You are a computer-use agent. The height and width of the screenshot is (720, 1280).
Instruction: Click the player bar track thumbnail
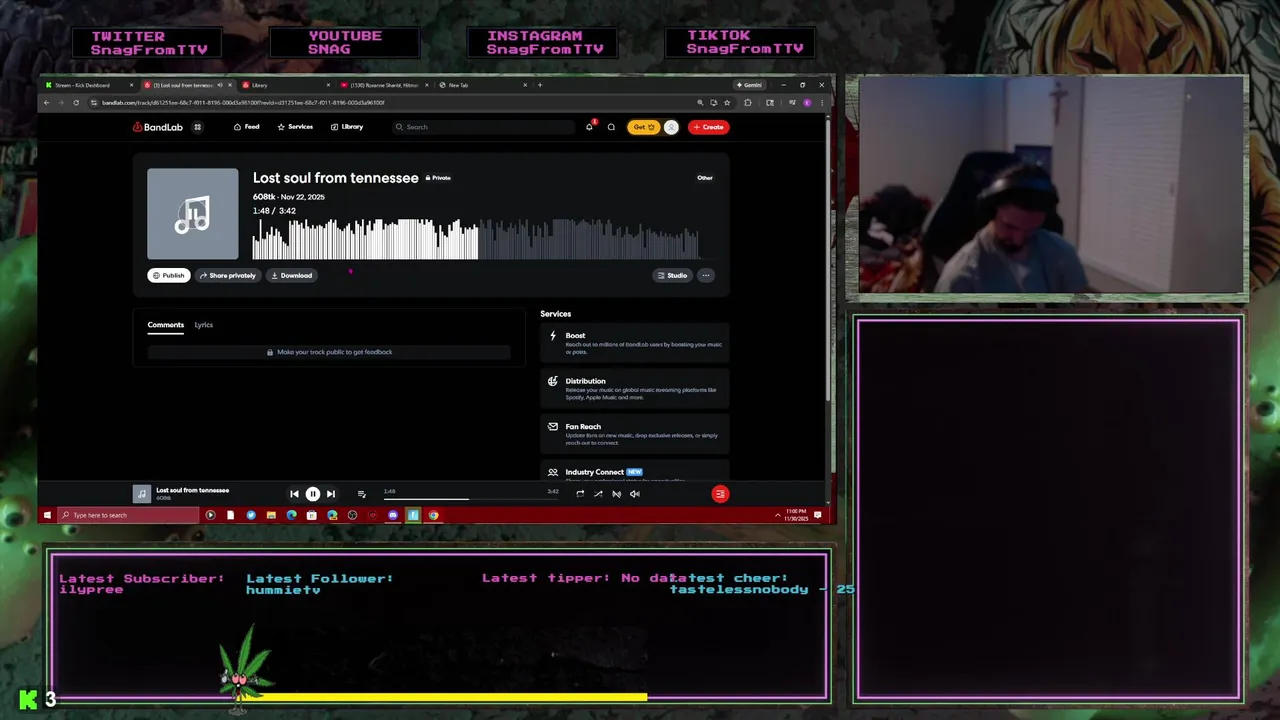142,494
